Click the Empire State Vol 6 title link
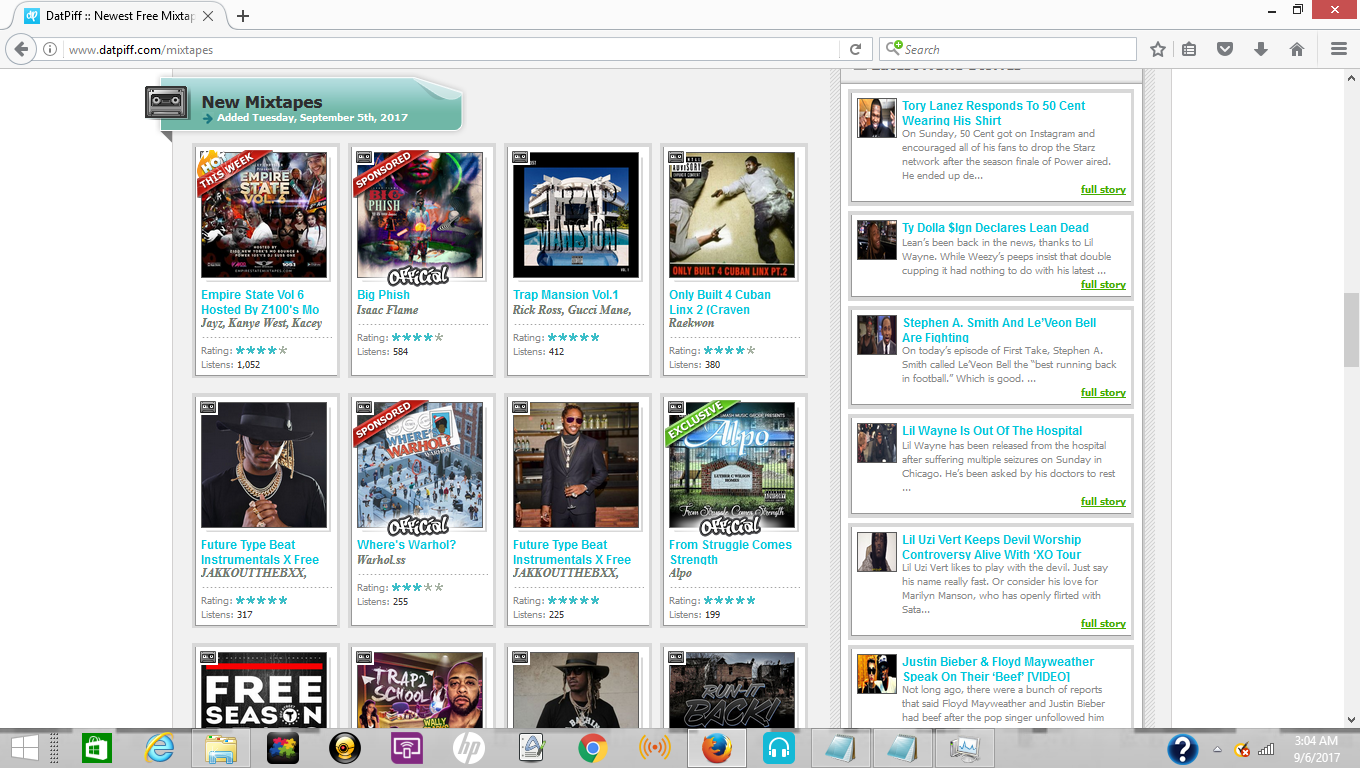Viewport: 1360px width, 768px height. click(x=260, y=302)
